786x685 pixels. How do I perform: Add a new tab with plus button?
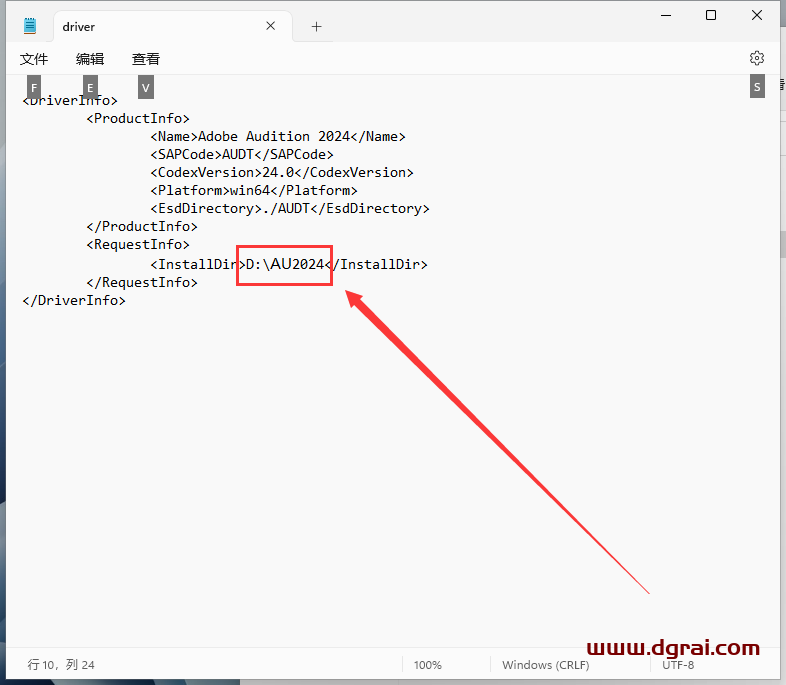click(316, 27)
